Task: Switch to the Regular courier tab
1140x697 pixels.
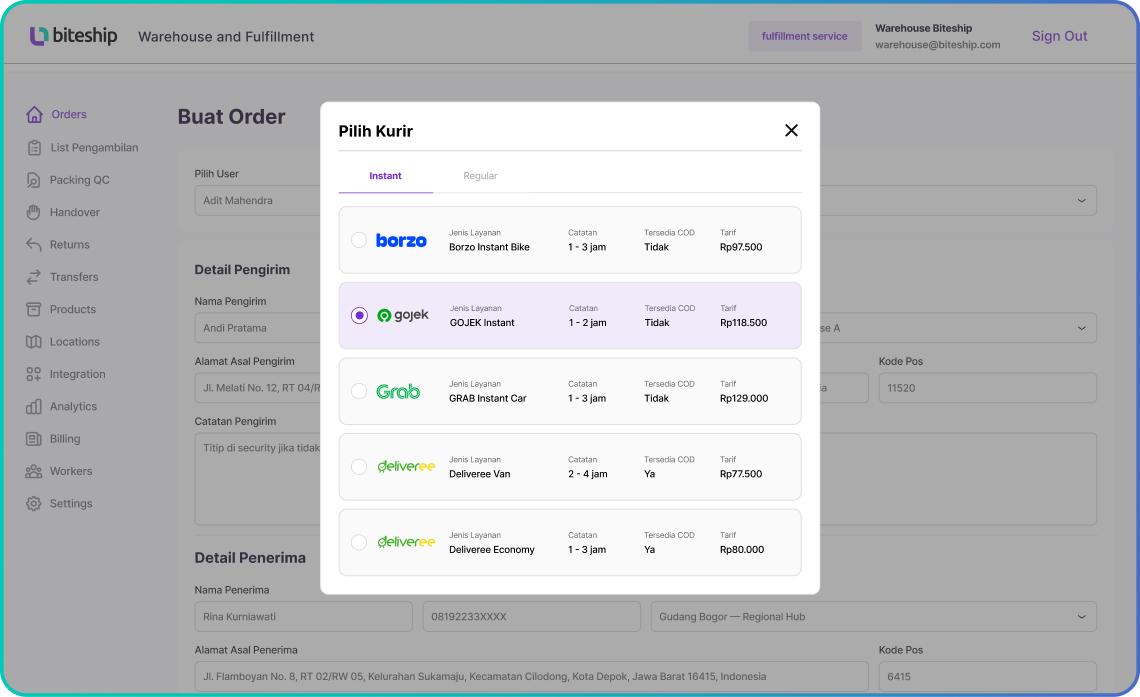Action: 481,175
